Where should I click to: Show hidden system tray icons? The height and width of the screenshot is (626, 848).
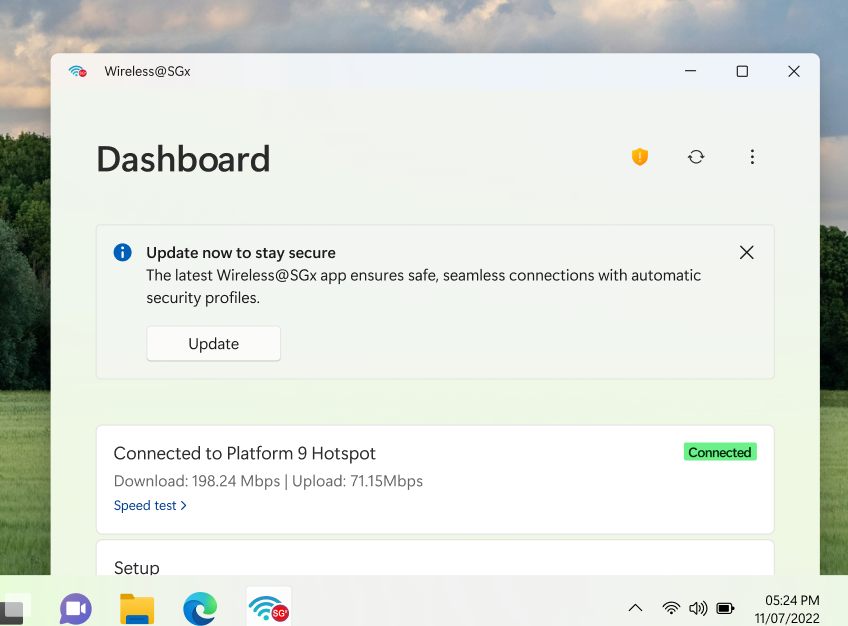pos(635,608)
